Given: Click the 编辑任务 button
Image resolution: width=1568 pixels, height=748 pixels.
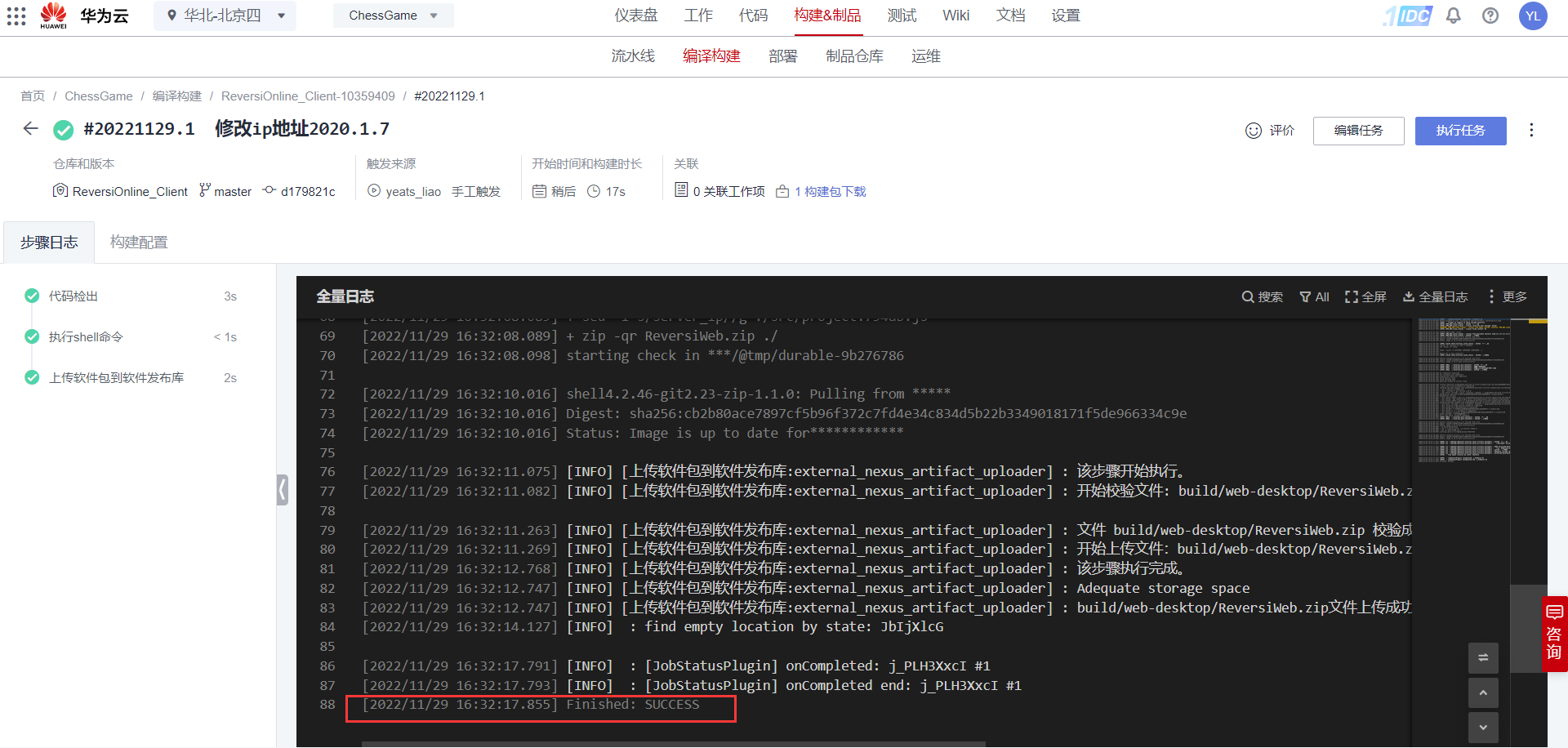Looking at the screenshot, I should click(1358, 131).
